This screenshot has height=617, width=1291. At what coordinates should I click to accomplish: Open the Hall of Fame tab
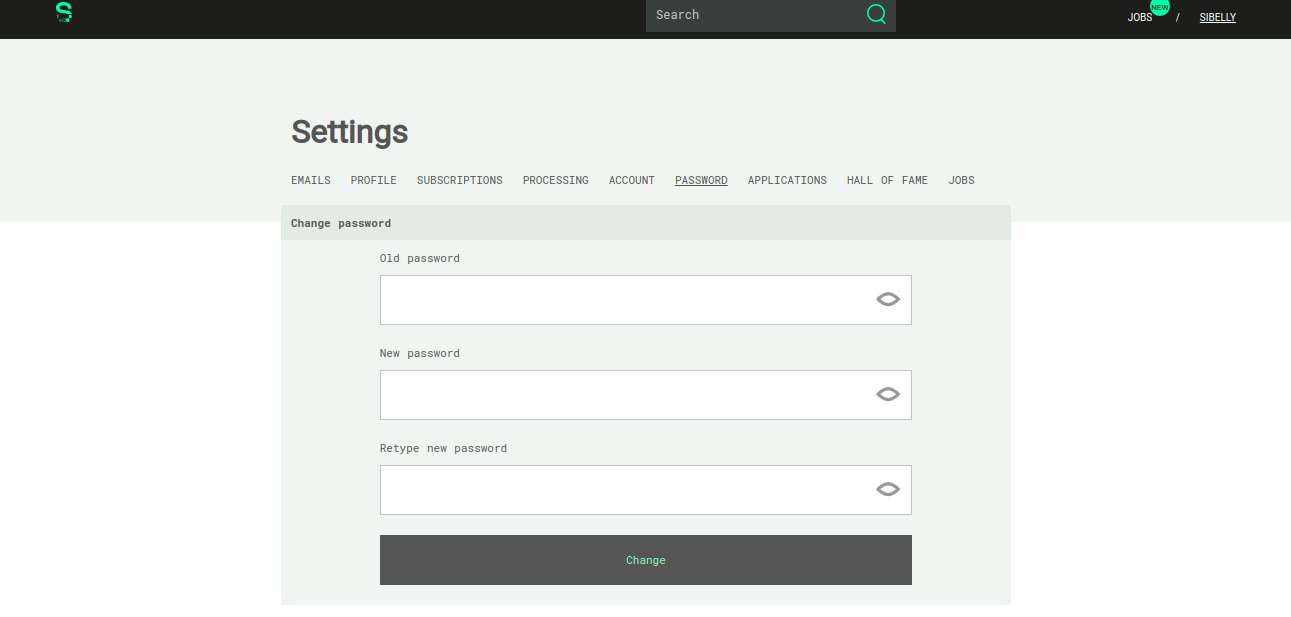[x=887, y=181]
